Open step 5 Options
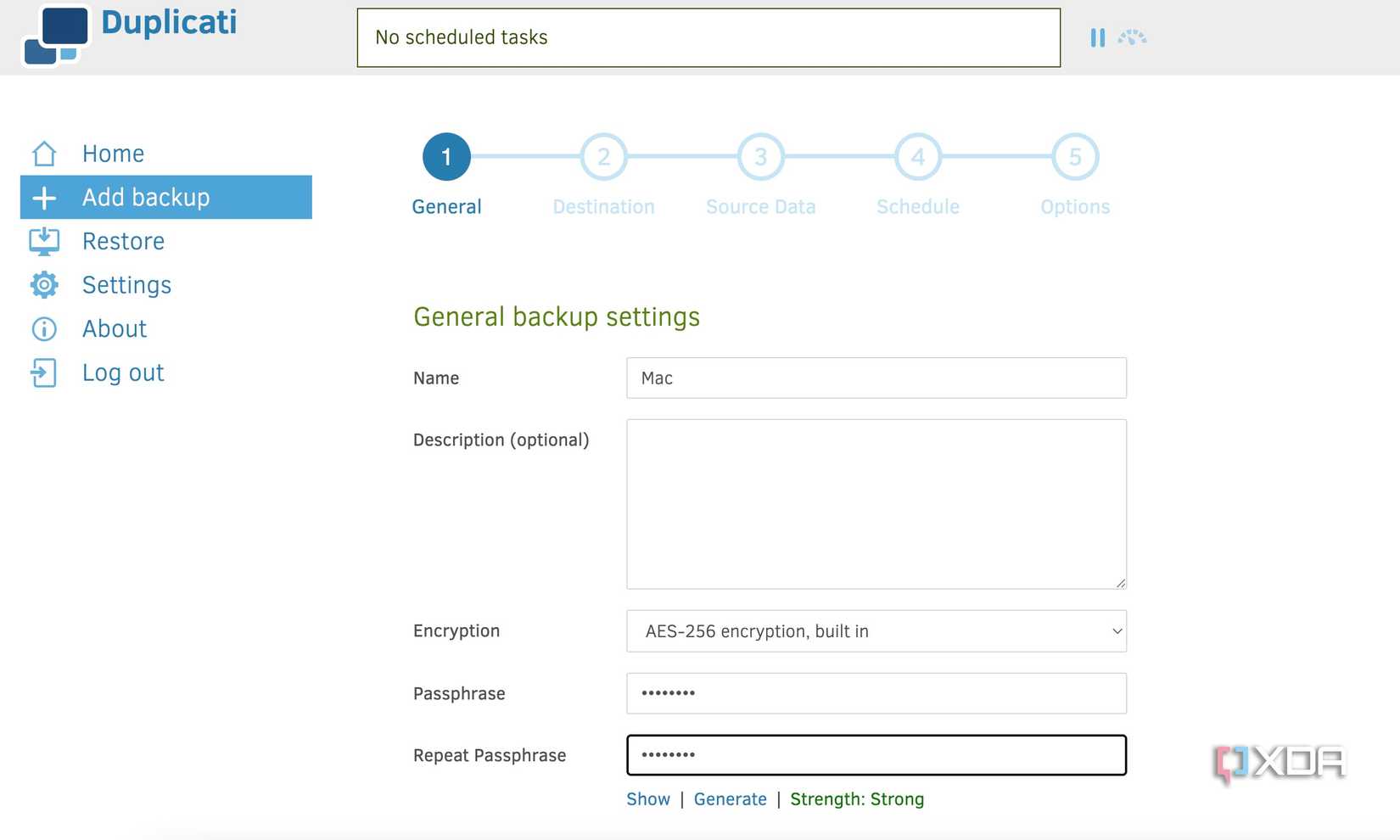 [1074, 157]
